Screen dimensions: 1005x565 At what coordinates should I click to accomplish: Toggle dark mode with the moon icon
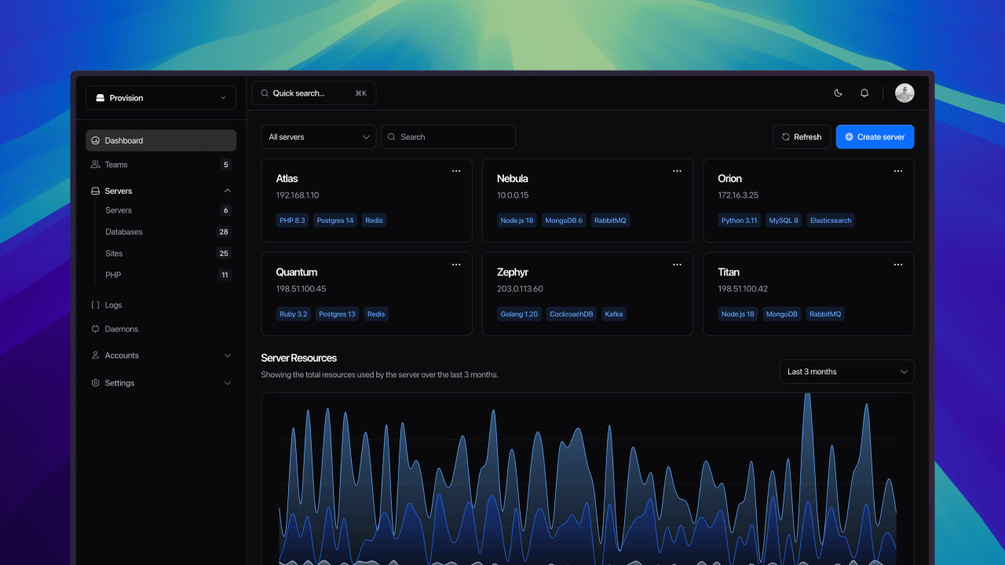[838, 93]
